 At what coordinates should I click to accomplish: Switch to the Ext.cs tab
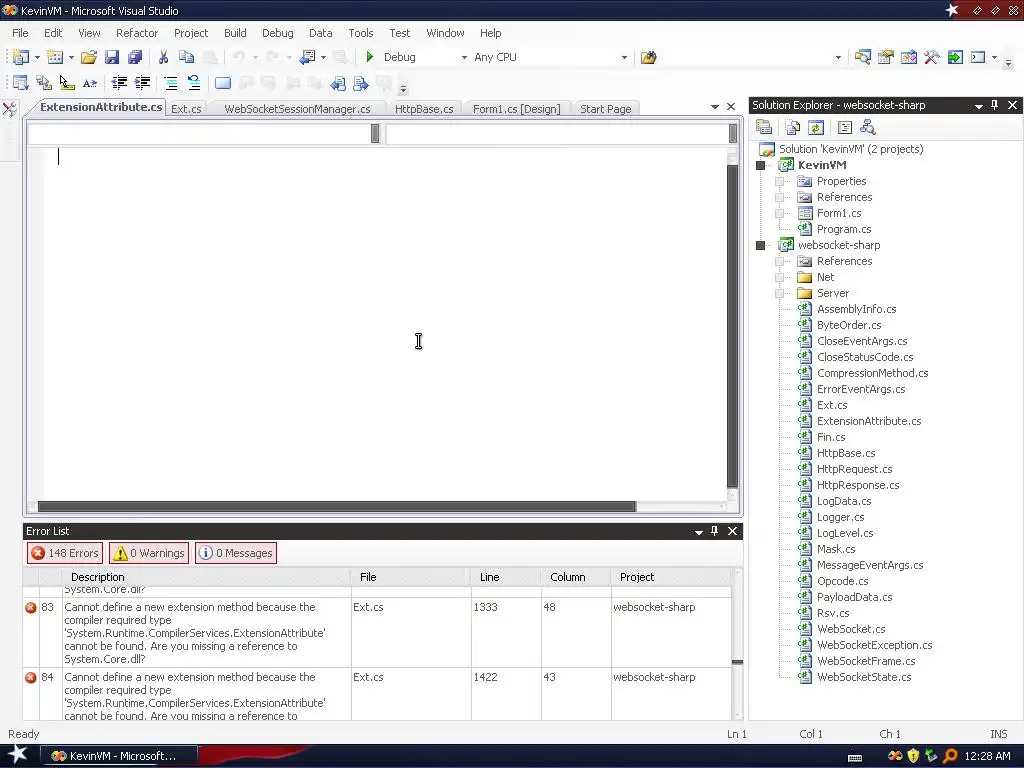186,109
